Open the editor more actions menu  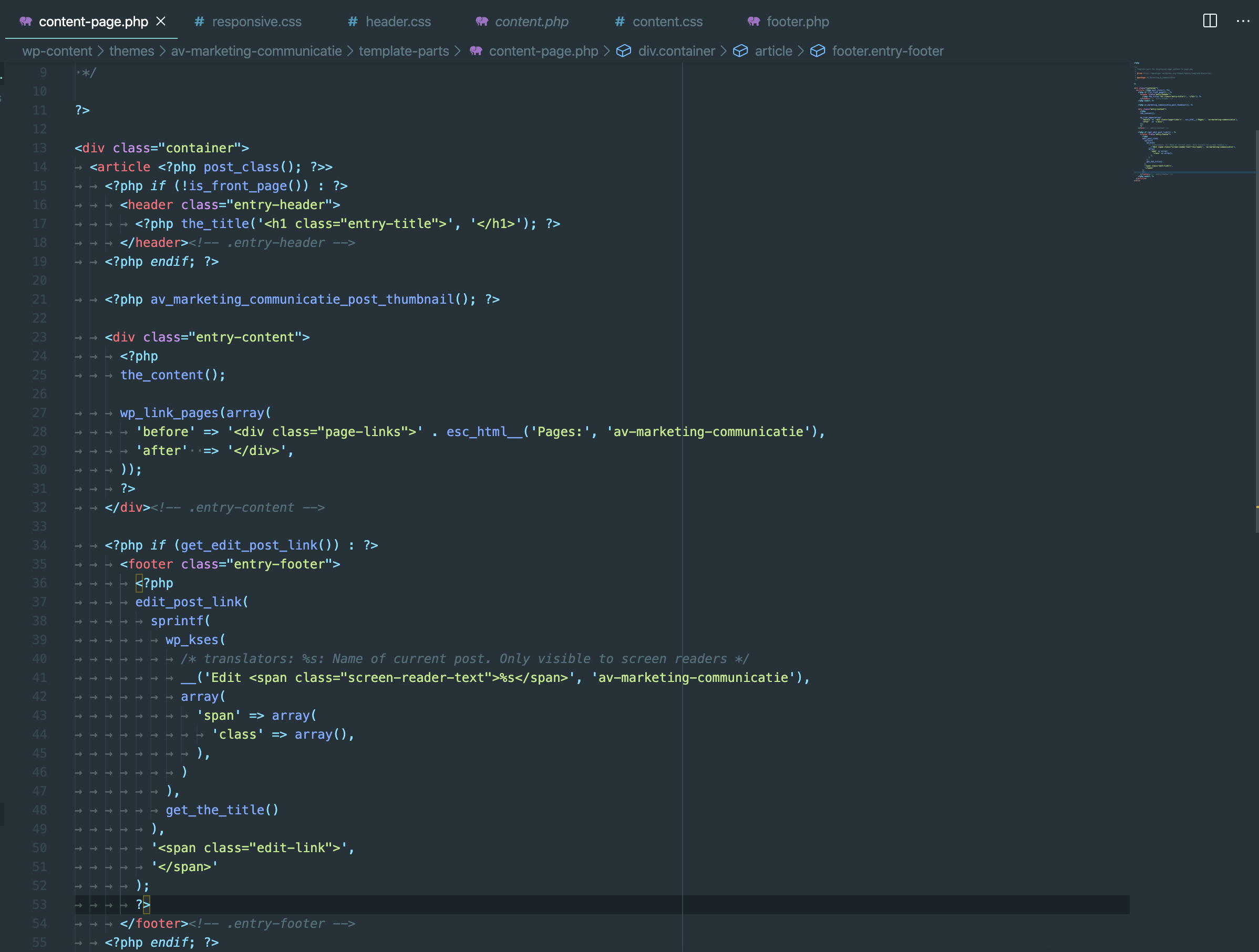1243,21
